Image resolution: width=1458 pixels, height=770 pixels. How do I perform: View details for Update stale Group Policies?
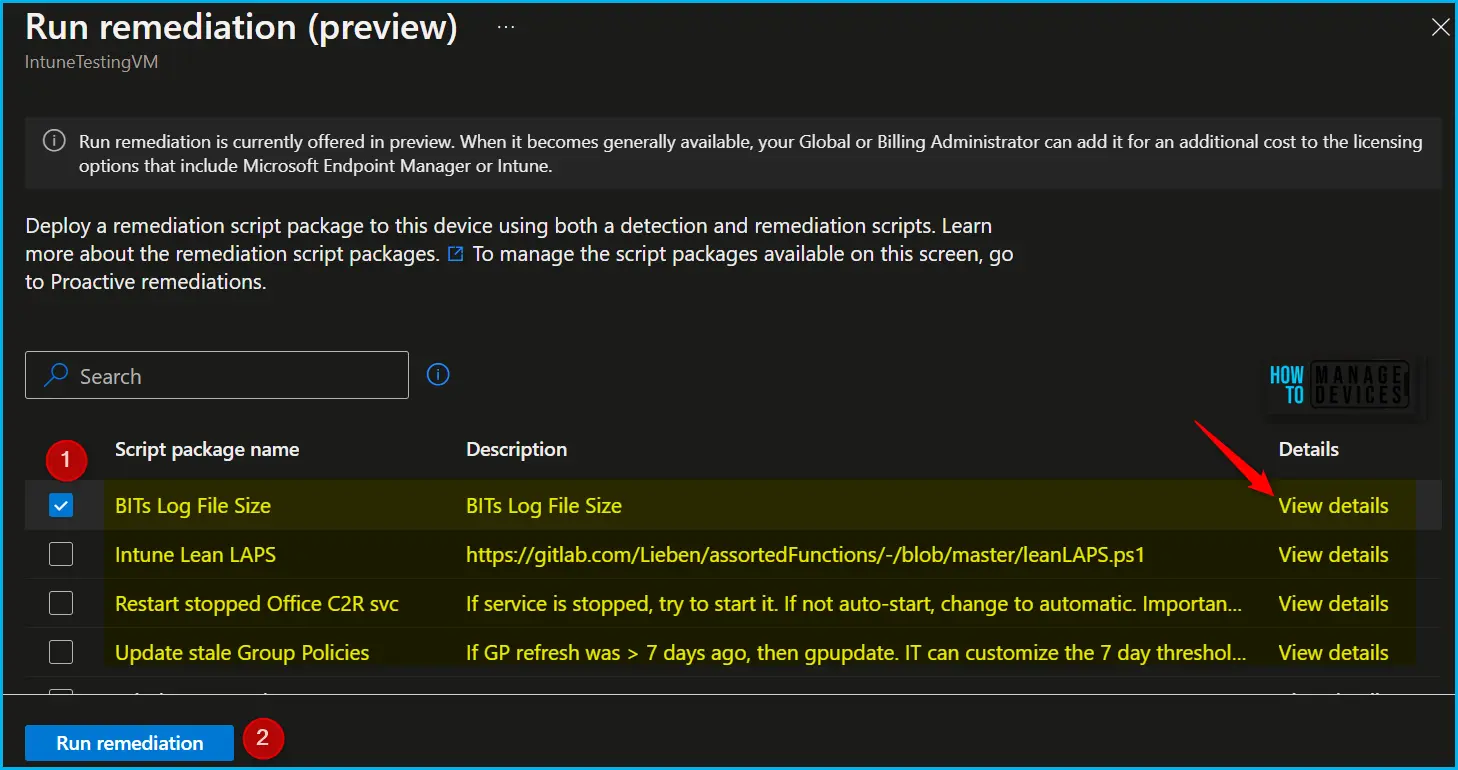point(1333,653)
